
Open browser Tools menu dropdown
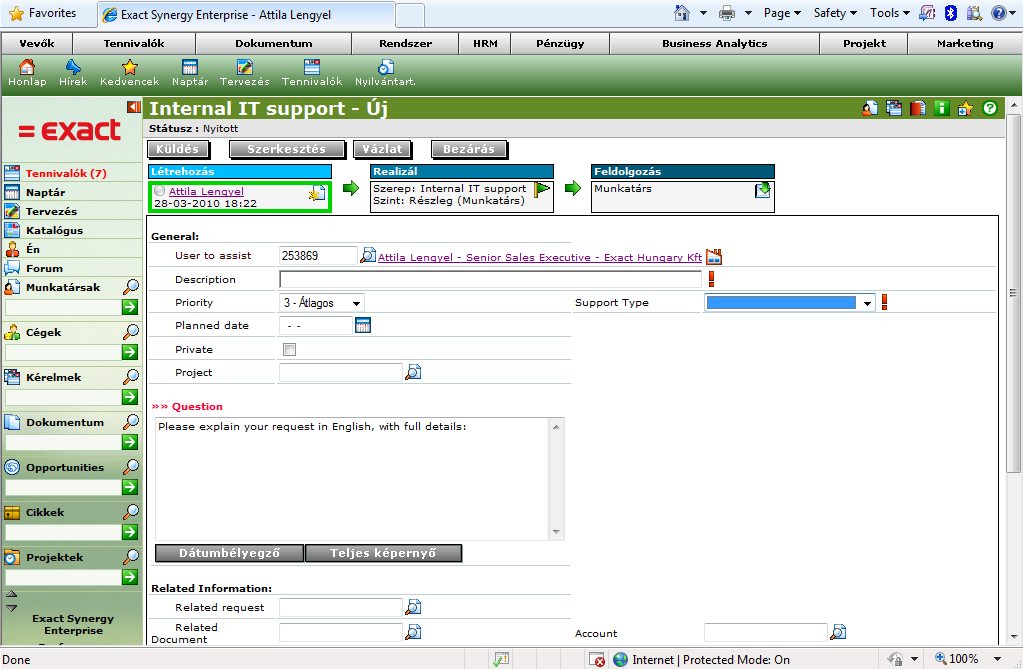889,13
